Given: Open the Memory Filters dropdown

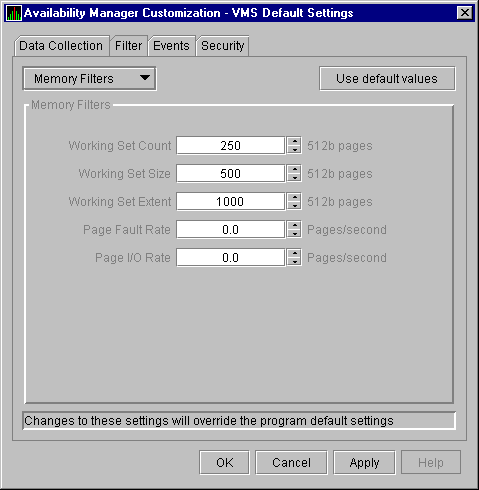Looking at the screenshot, I should 89,79.
